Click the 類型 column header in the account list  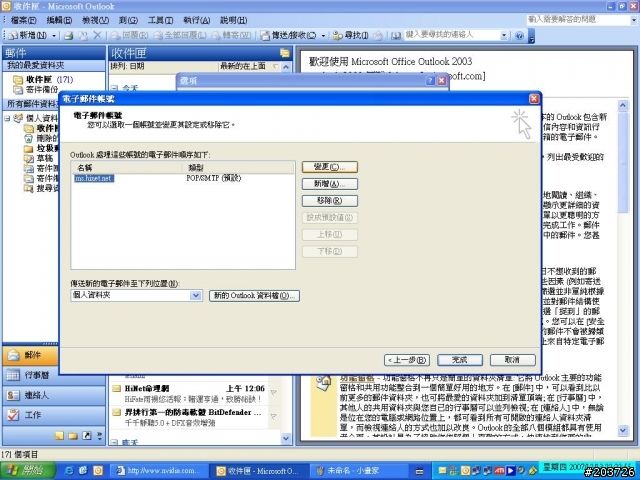pos(238,167)
